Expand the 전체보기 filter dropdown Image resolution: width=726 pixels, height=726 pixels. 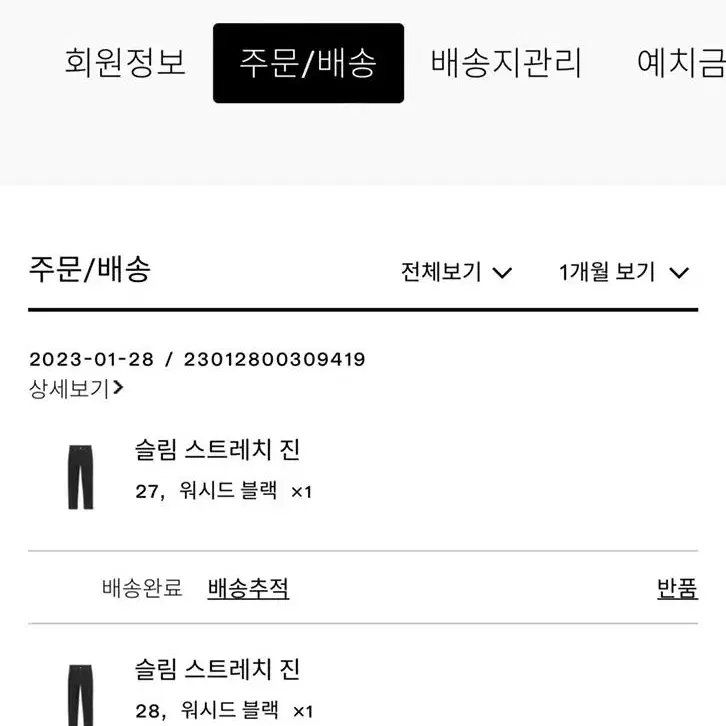[457, 272]
